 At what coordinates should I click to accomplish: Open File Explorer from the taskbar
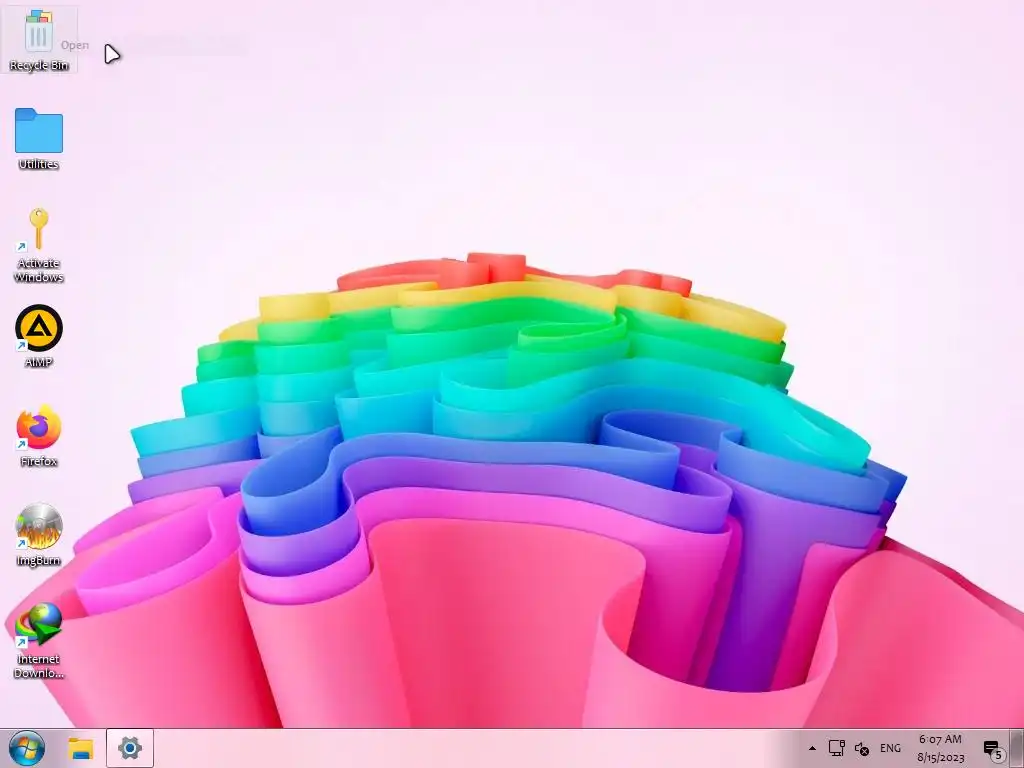tap(81, 748)
